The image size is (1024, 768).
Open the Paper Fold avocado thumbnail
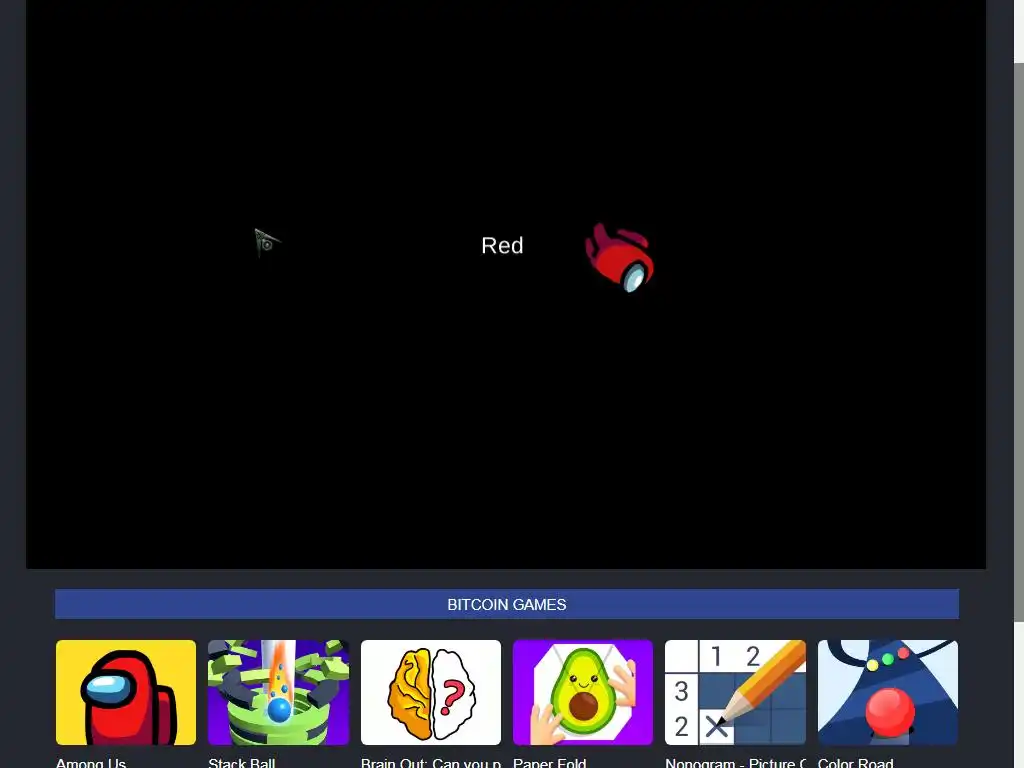pyautogui.click(x=583, y=692)
